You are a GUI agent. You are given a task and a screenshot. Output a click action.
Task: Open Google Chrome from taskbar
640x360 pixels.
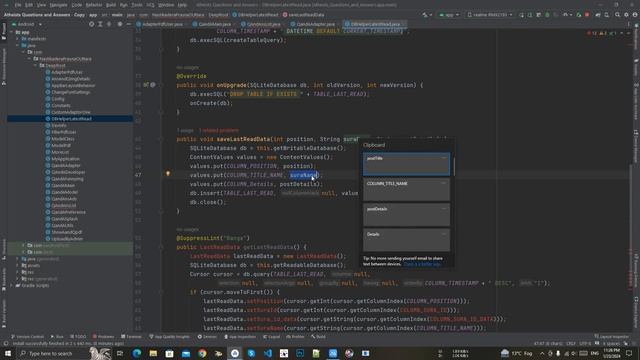[202, 353]
